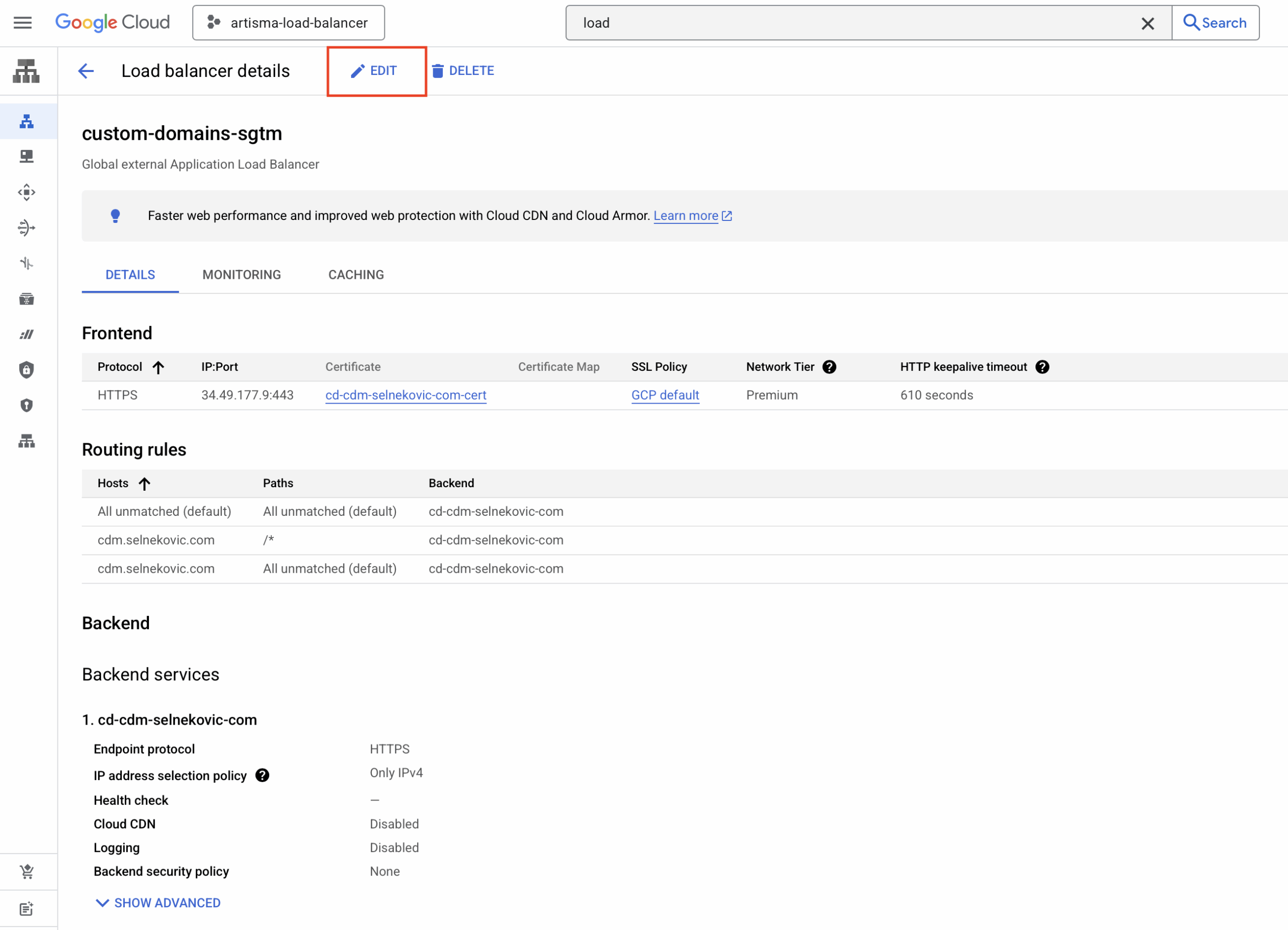Image resolution: width=1288 pixels, height=930 pixels.
Task: Clear the search query with the X
Action: [x=1148, y=23]
